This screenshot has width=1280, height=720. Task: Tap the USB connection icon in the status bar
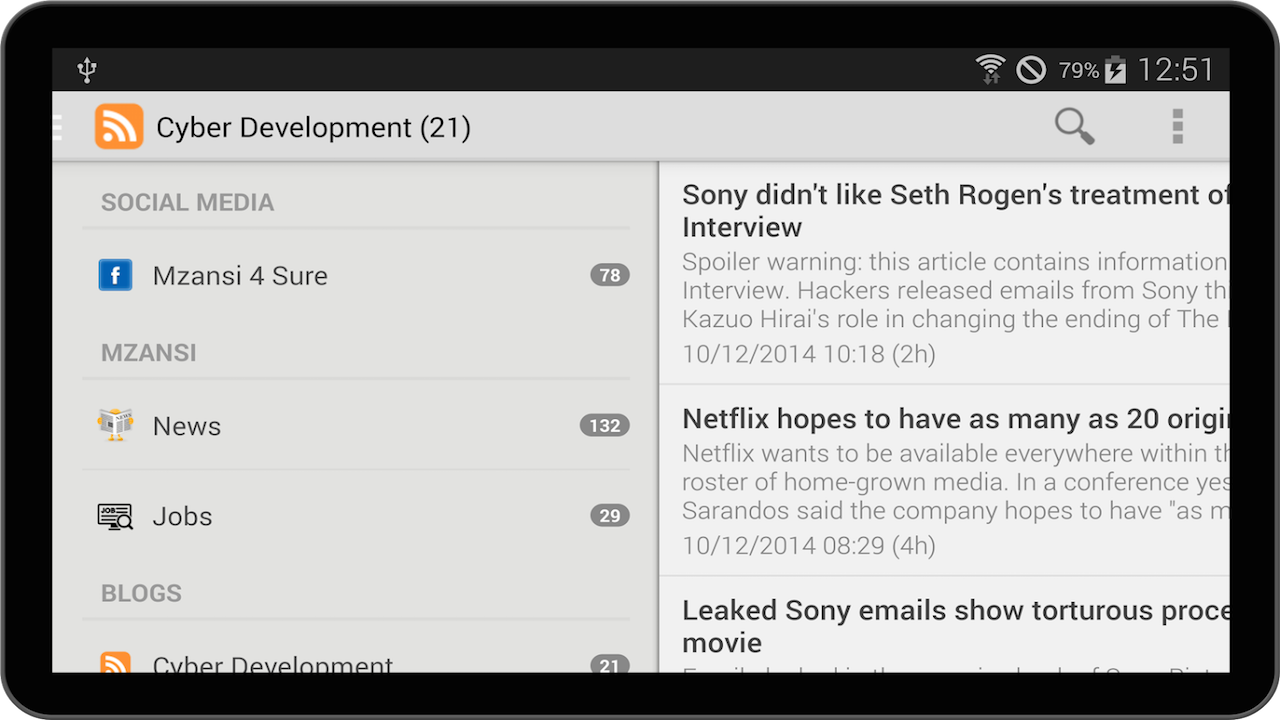(x=86, y=69)
